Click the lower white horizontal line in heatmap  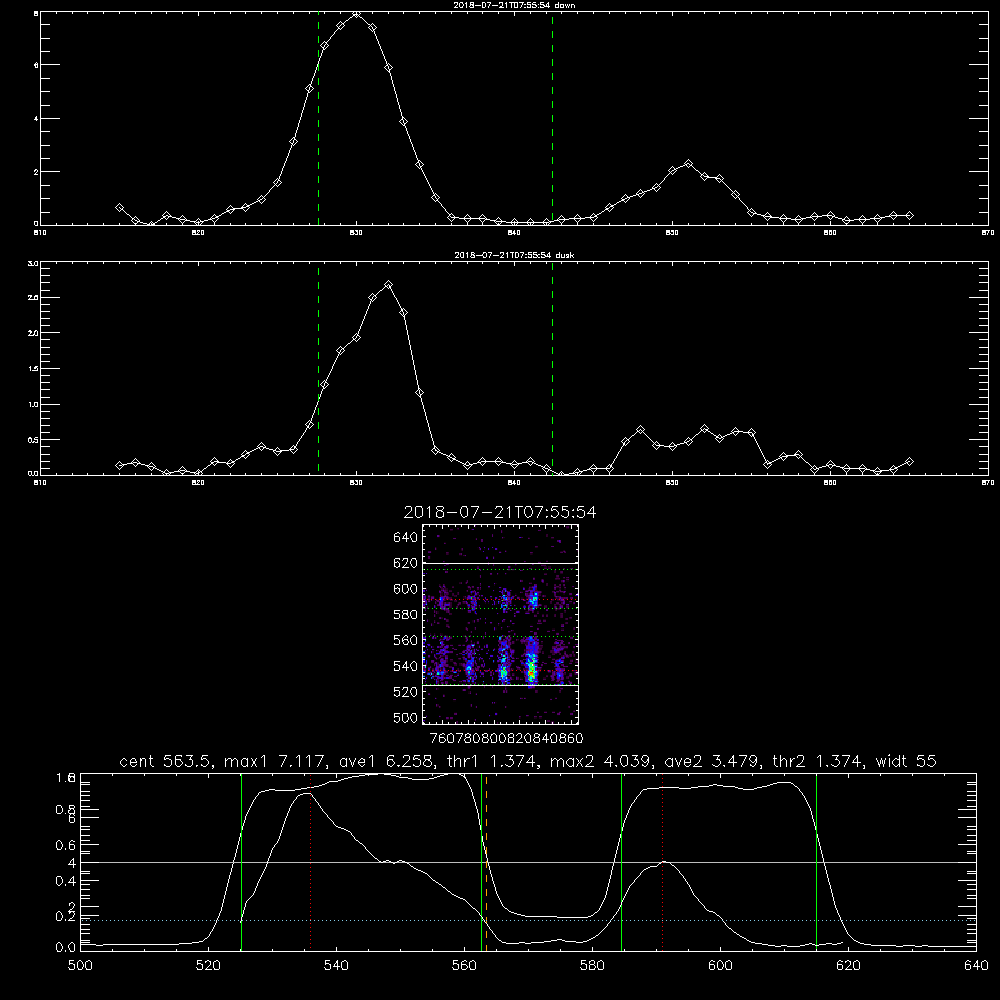pos(501,686)
